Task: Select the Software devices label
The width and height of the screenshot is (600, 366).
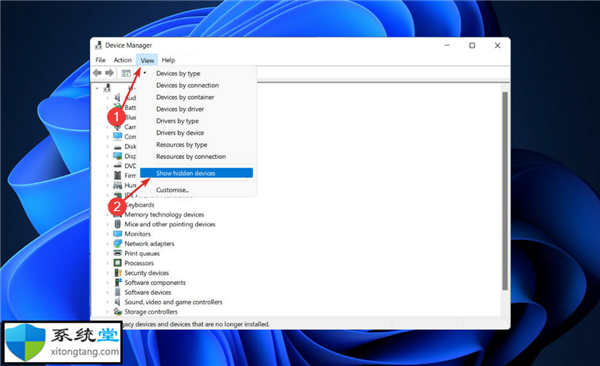Action: click(148, 292)
